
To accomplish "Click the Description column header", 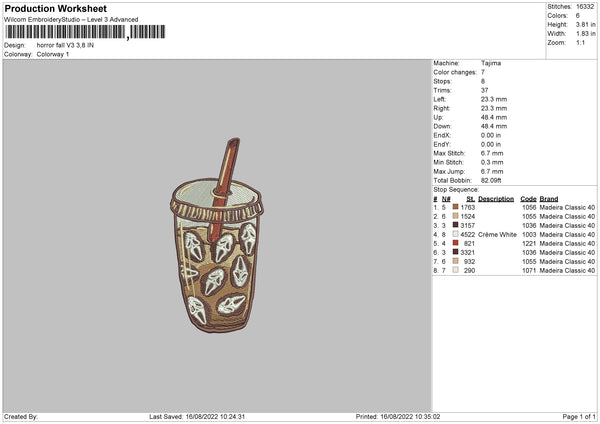I will point(496,198).
